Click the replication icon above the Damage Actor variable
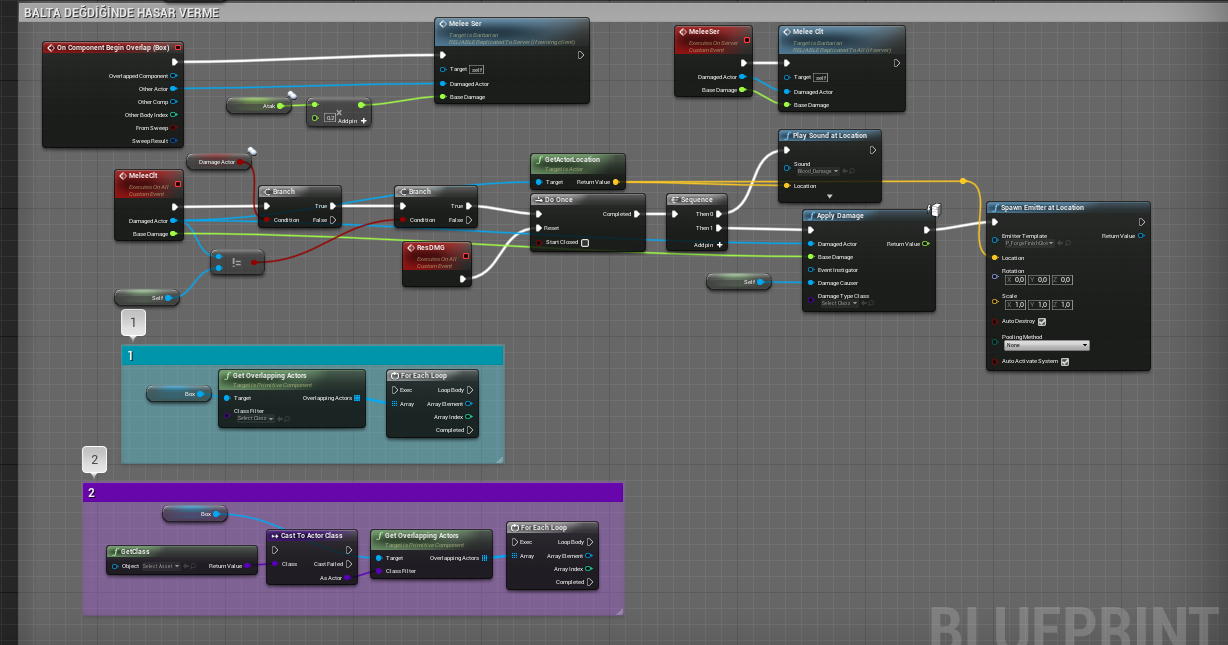1228x645 pixels. point(252,151)
